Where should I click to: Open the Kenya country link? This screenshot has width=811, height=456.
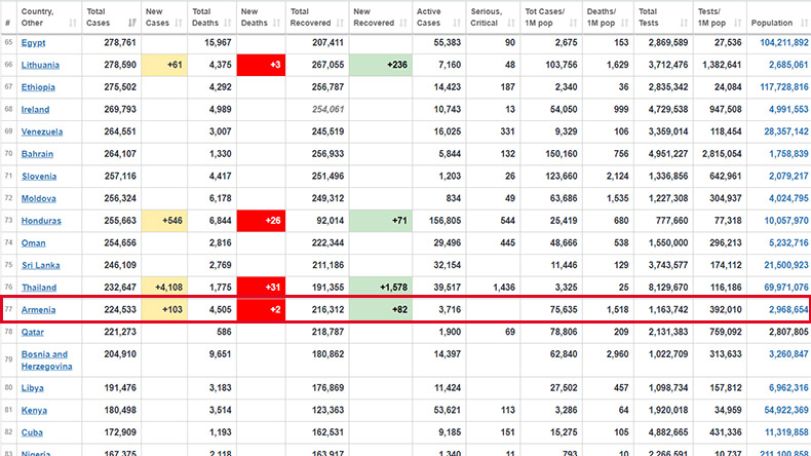[34, 411]
